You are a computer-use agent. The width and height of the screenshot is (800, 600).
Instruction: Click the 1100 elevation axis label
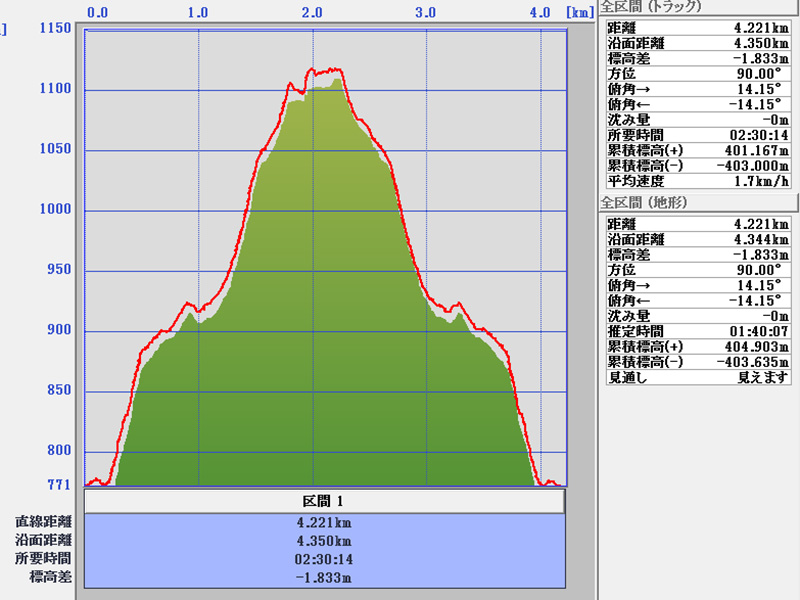coord(55,89)
